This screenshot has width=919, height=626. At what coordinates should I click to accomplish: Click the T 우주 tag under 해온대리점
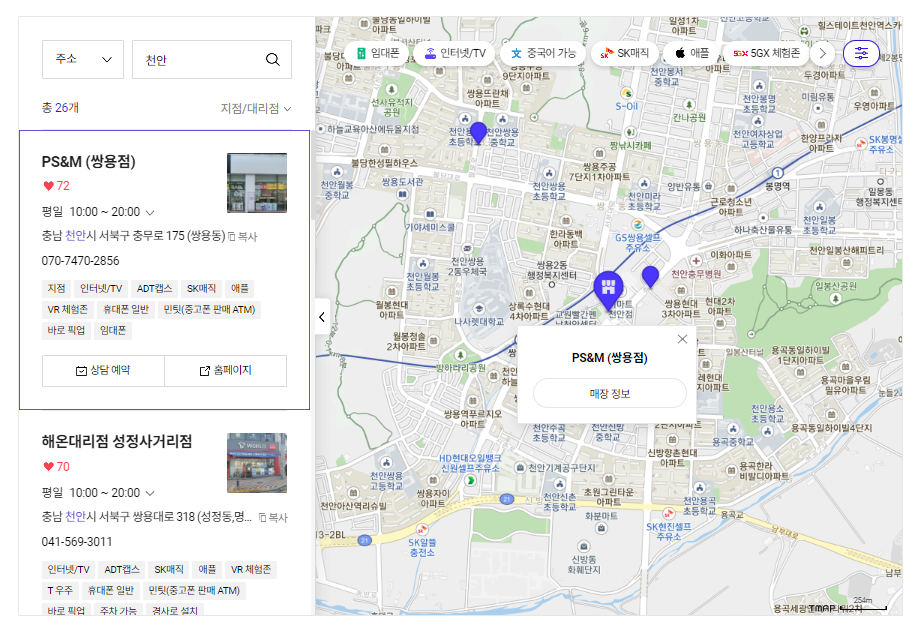click(60, 590)
